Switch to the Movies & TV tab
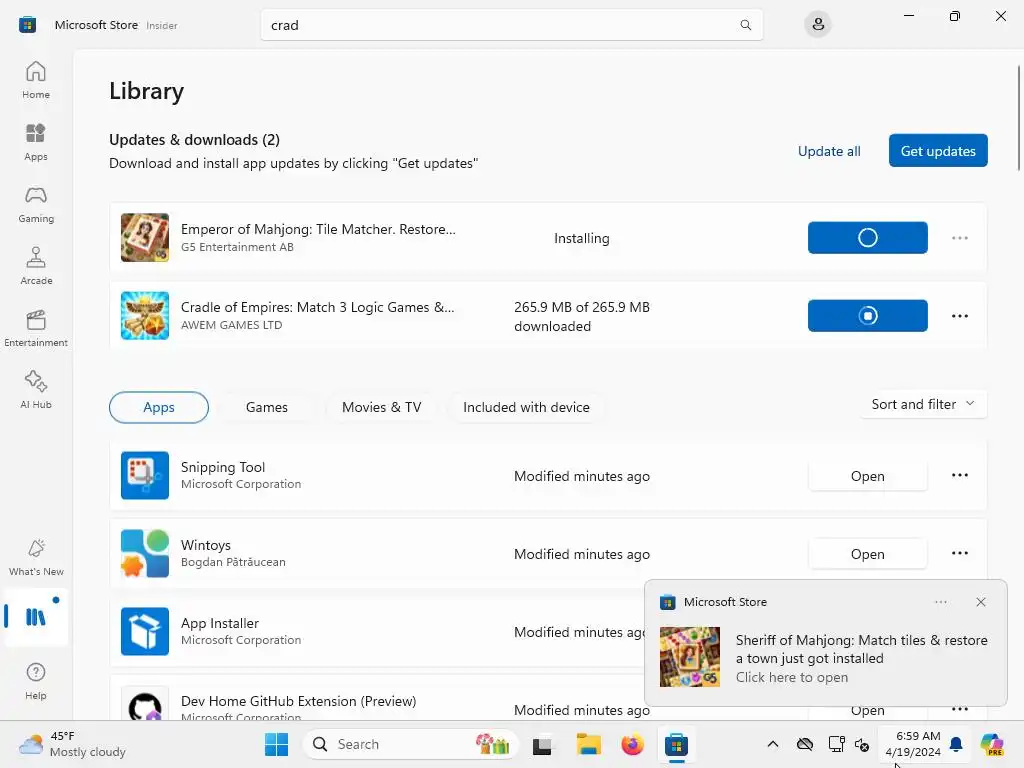The image size is (1024, 768). pyautogui.click(x=381, y=408)
